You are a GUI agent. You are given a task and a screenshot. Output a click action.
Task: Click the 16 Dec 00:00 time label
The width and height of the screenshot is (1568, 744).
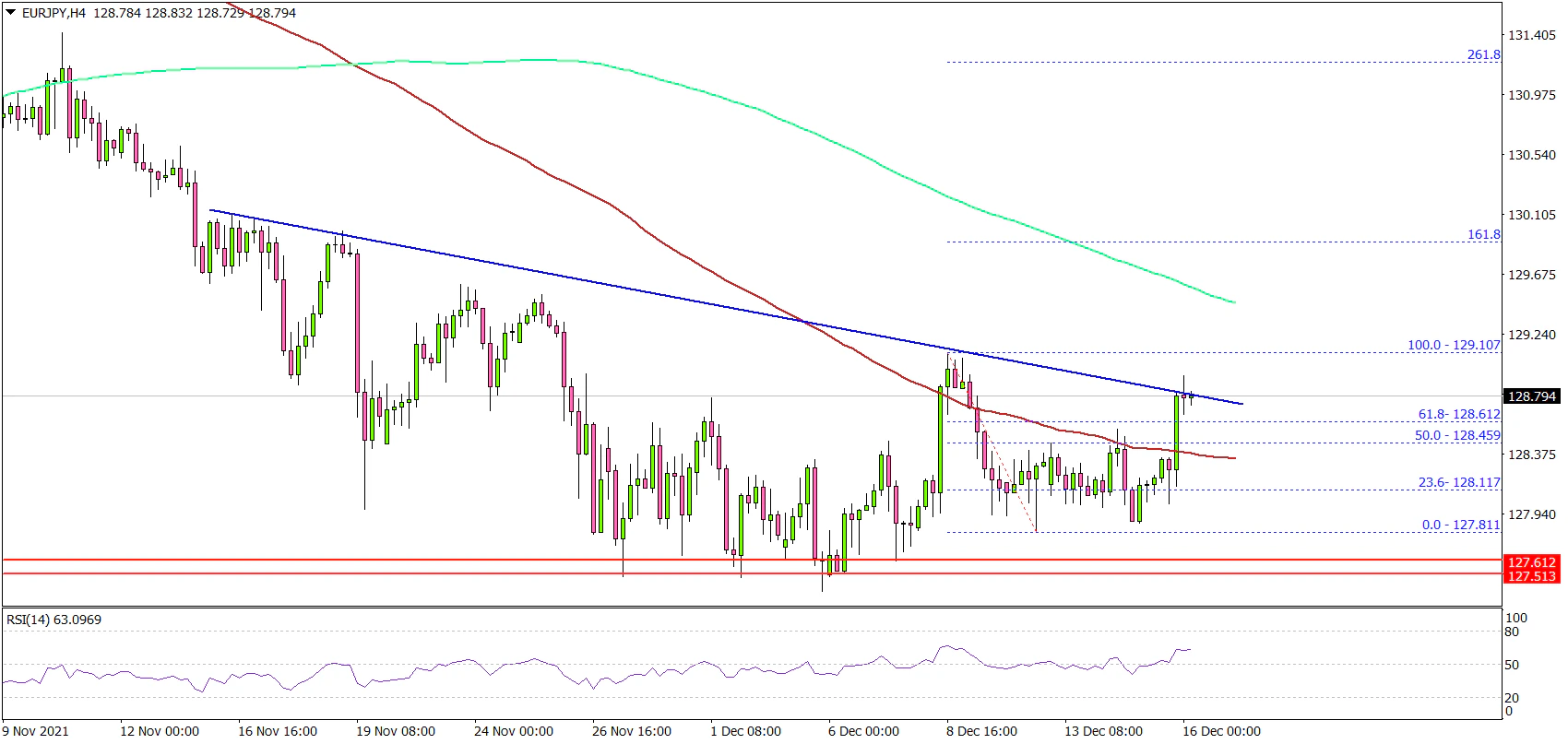1221,731
